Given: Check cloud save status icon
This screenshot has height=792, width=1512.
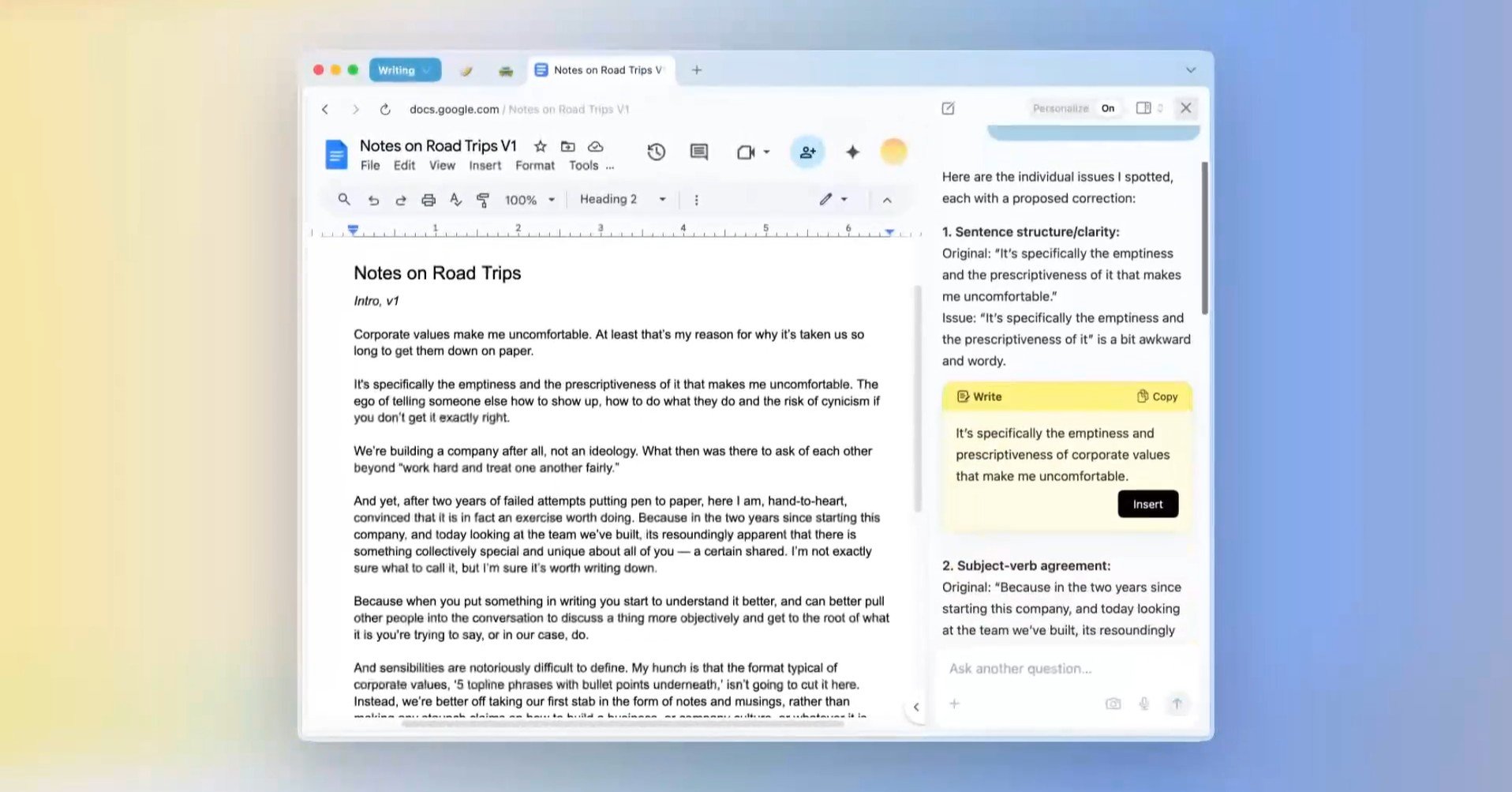Looking at the screenshot, I should coord(596,146).
